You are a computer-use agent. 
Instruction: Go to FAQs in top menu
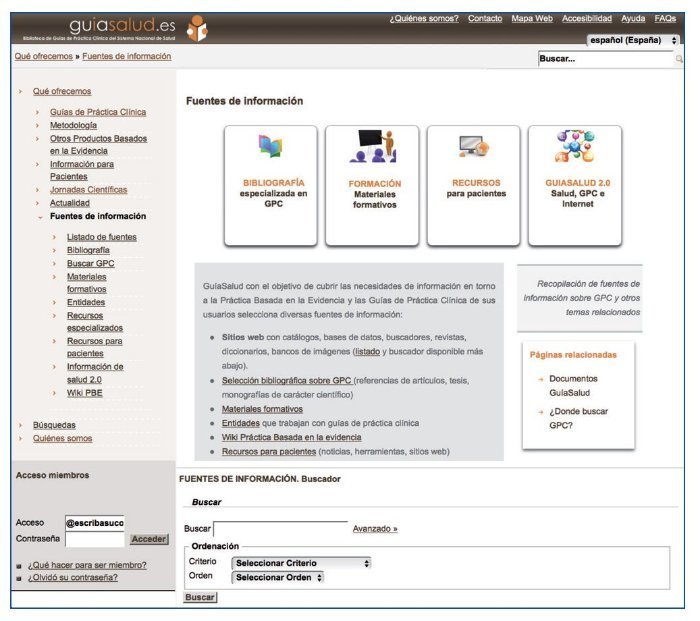665,19
